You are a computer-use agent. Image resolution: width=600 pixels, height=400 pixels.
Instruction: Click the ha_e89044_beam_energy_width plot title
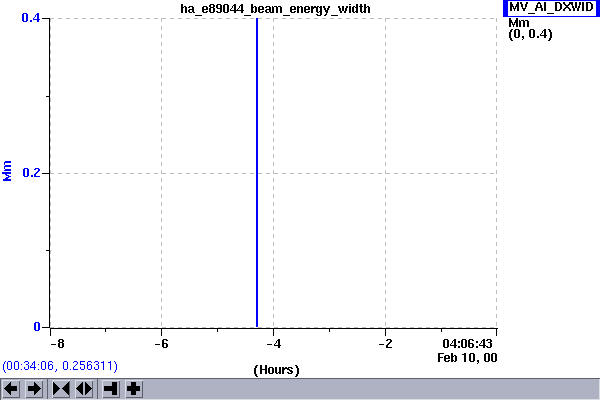(x=273, y=8)
